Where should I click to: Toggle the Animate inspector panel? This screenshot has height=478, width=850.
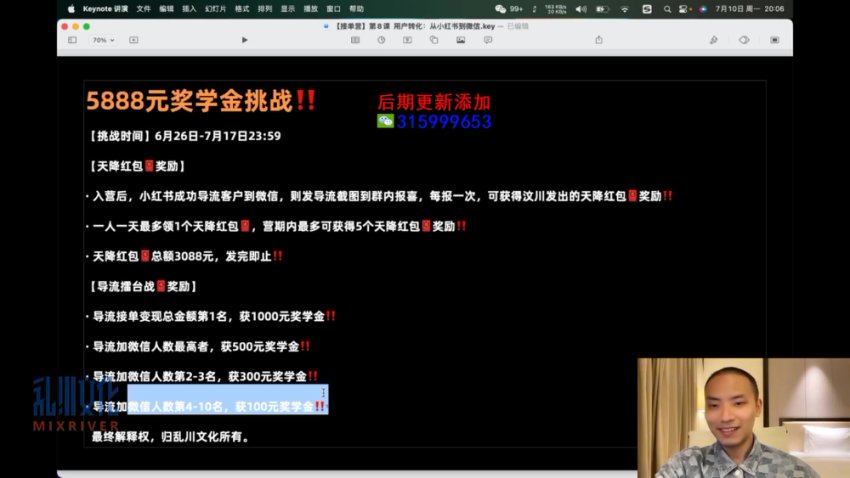[744, 40]
